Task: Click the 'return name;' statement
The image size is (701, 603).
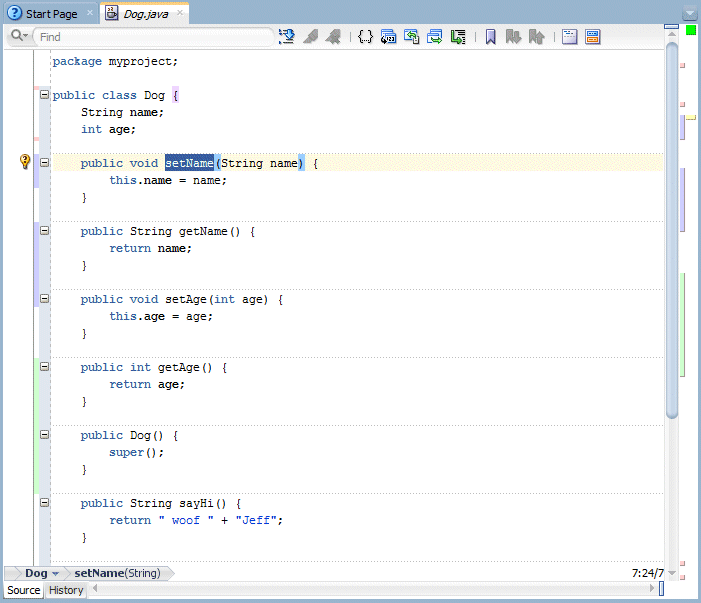Action: pos(151,248)
